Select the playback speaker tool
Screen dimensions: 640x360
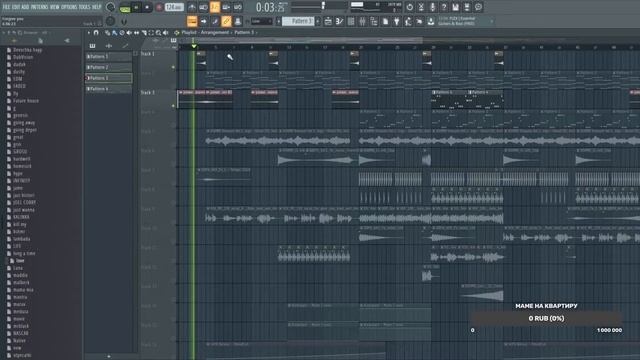point(166,33)
